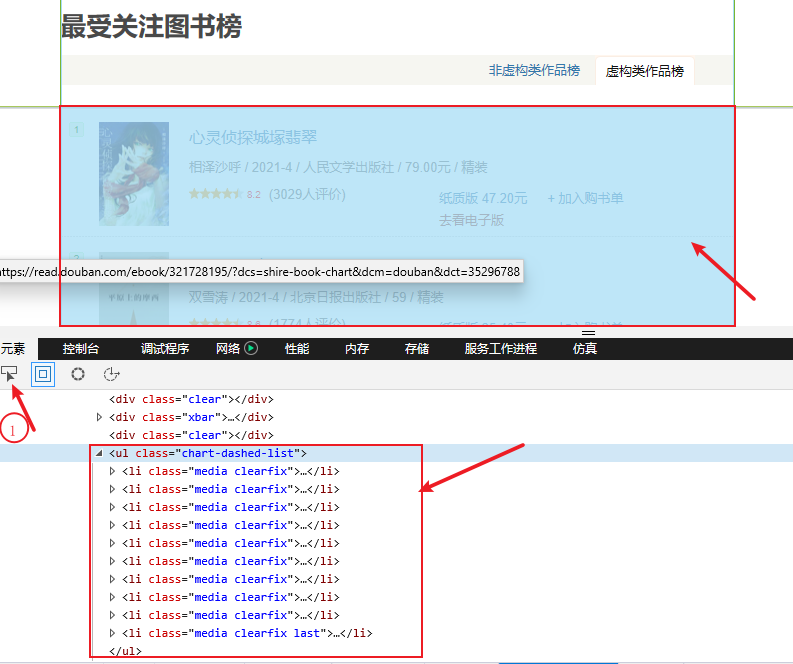
Task: Click the devtools panel drag handle
Action: click(x=588, y=333)
